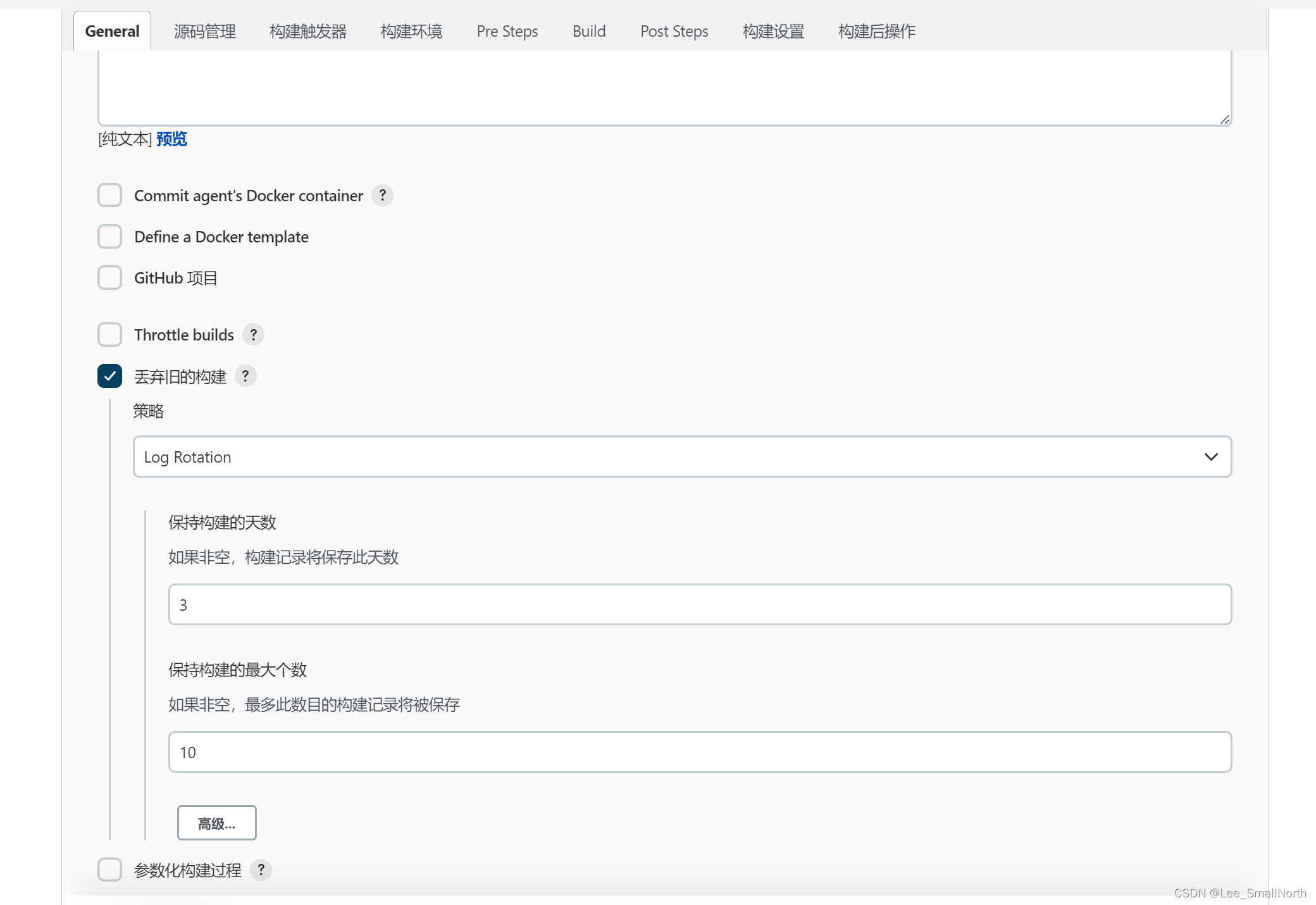
Task: Open help for Commit agent's Docker container
Action: pos(382,196)
